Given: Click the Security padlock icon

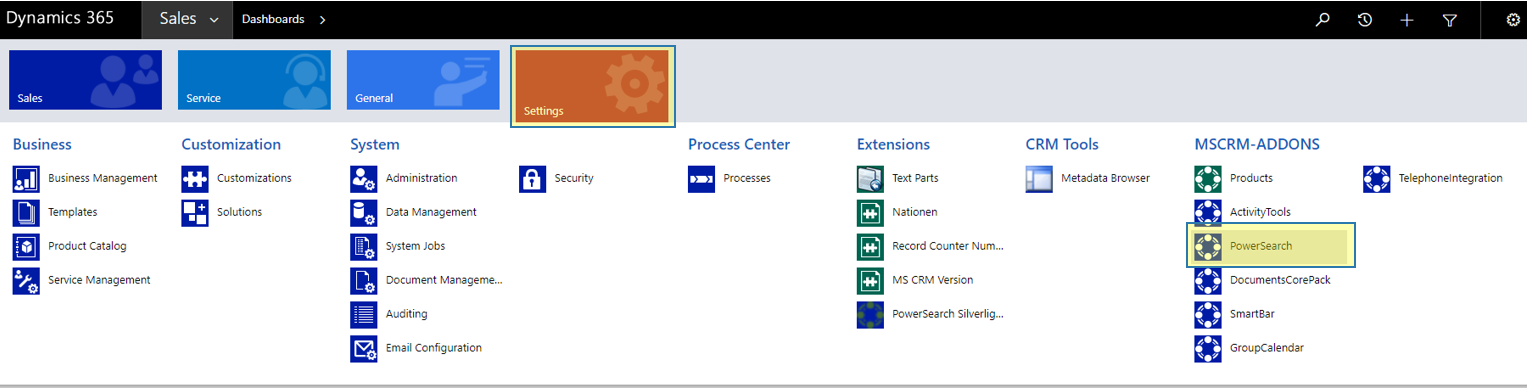Looking at the screenshot, I should (533, 179).
